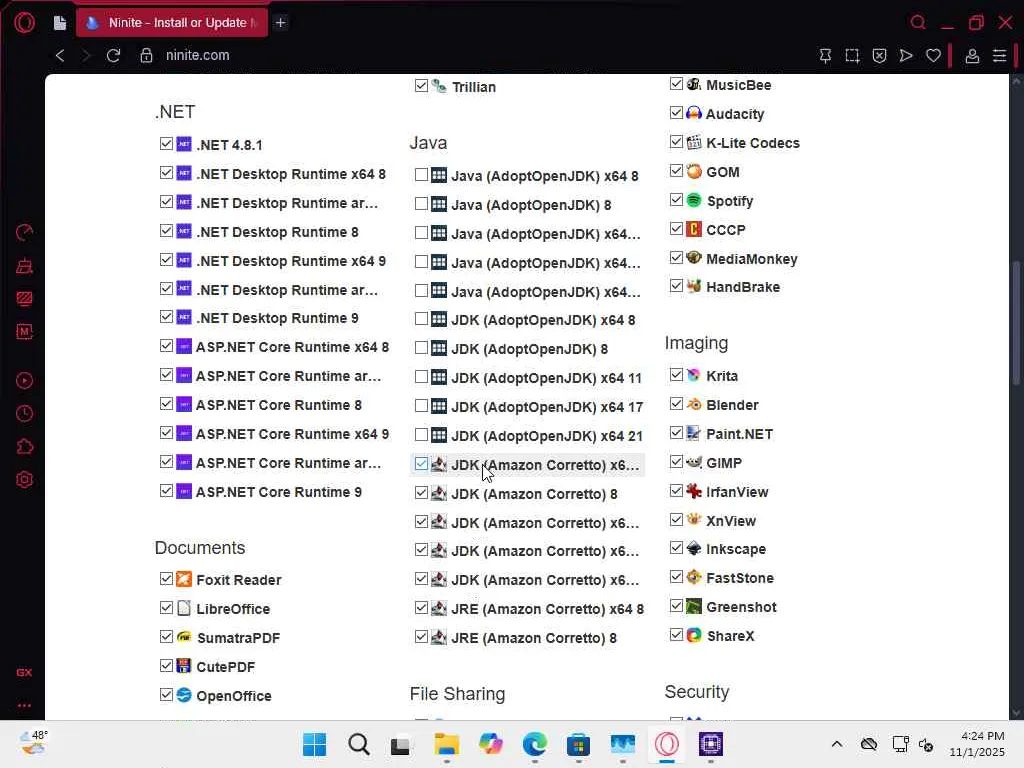Screen dimensions: 1024x768
Task: Uncheck the LibreOffice checkbox
Action: 167,608
